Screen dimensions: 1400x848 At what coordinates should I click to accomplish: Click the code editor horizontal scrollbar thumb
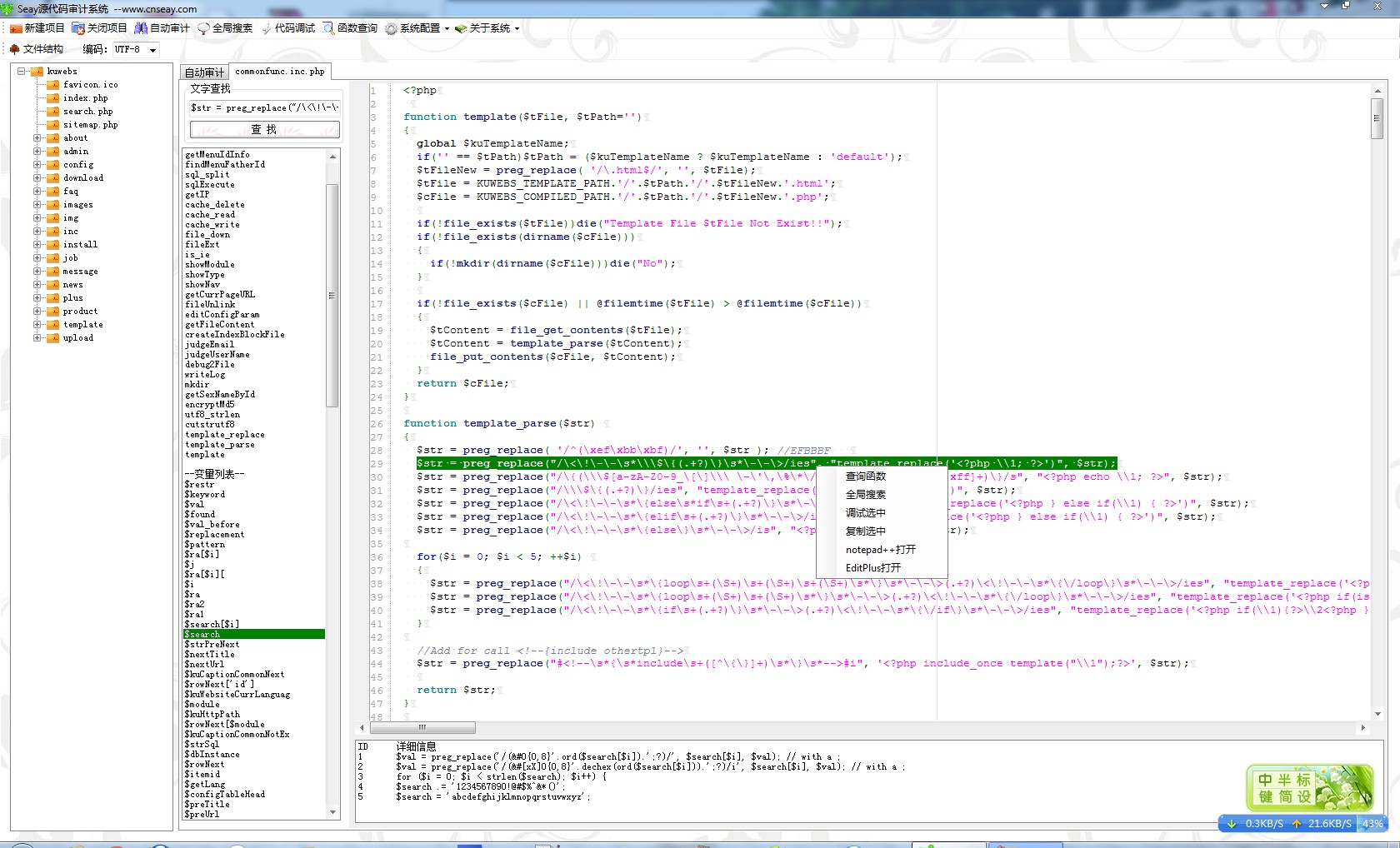pyautogui.click(x=422, y=727)
